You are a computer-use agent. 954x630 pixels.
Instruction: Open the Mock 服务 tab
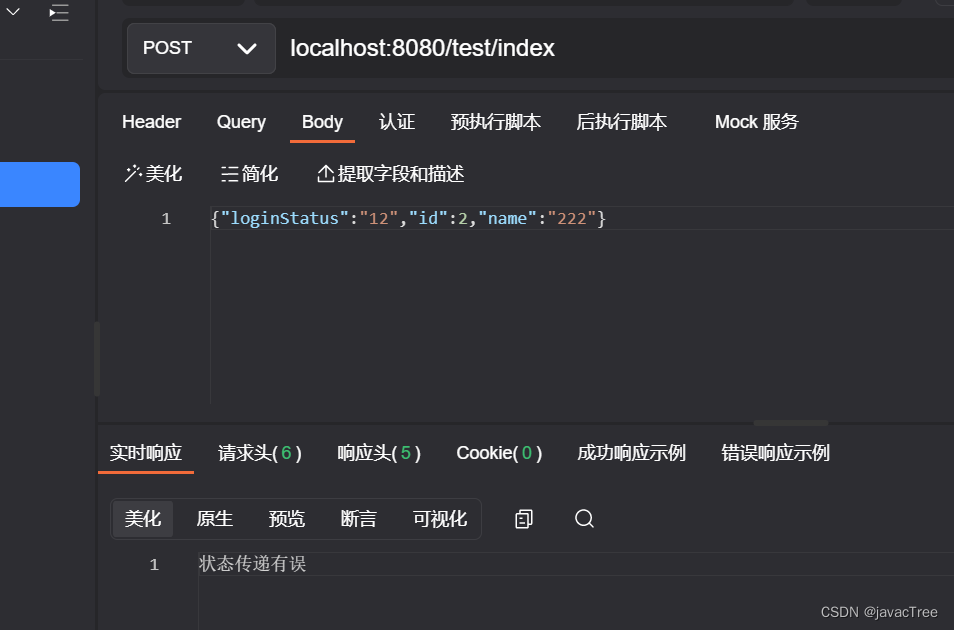[x=756, y=121]
